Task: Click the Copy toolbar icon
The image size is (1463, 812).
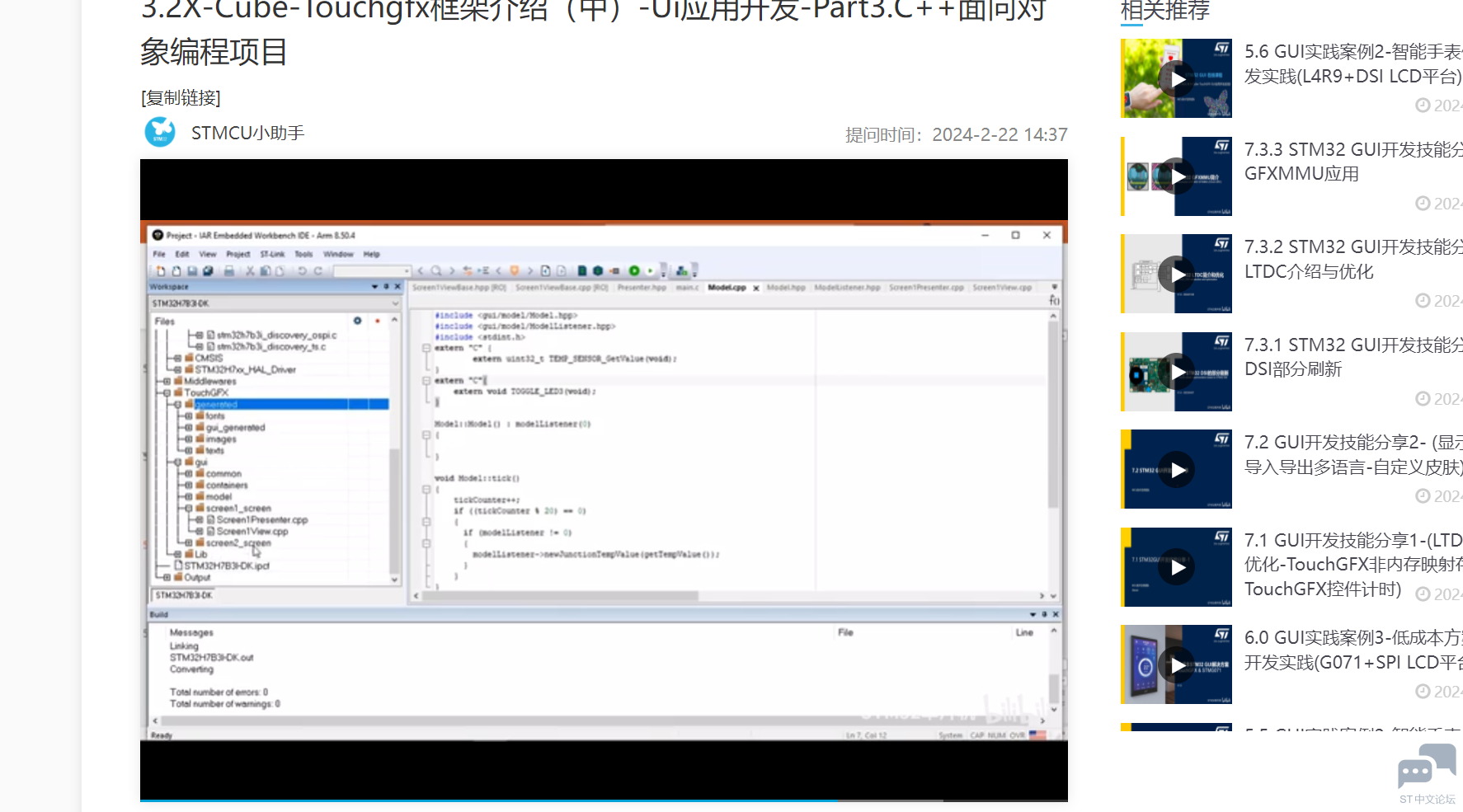Action: (266, 270)
